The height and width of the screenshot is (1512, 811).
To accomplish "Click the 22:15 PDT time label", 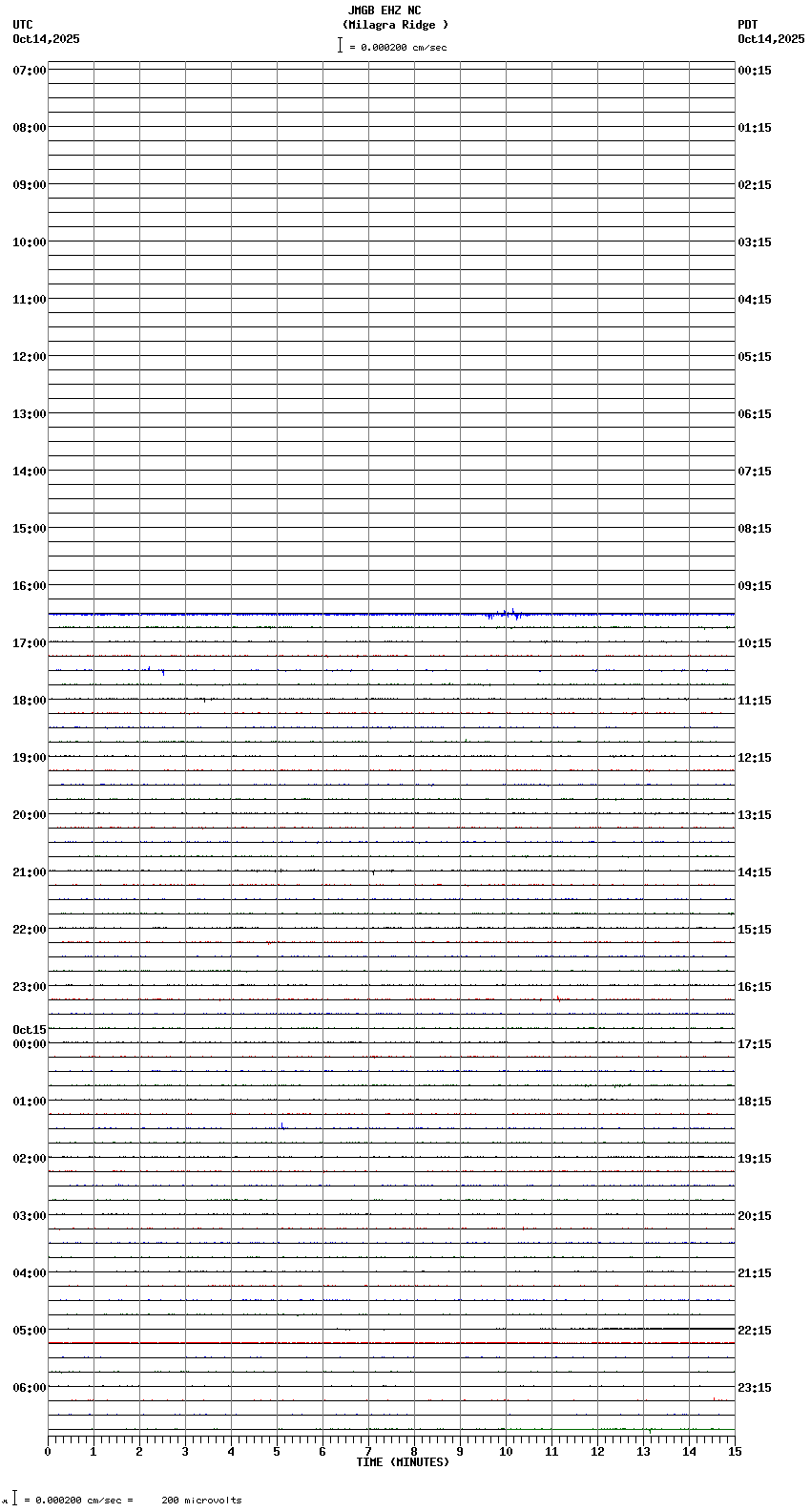I will point(755,1331).
